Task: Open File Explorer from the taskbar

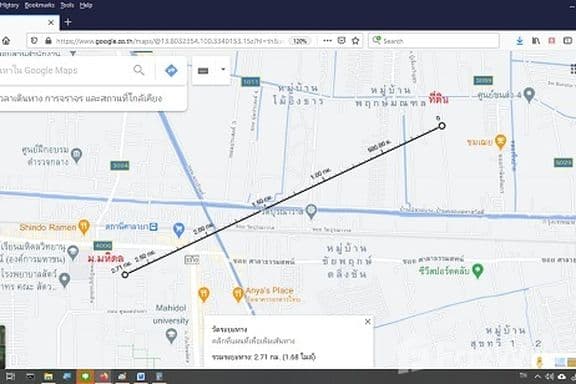Action: pos(48,377)
